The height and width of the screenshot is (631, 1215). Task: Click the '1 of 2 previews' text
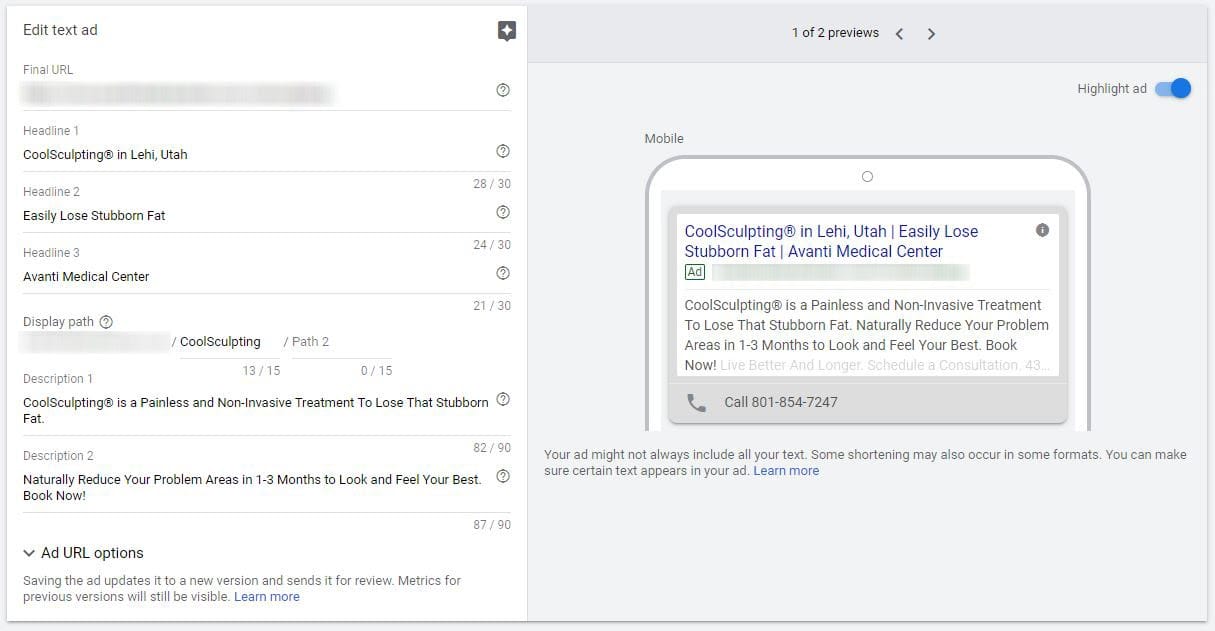pyautogui.click(x=835, y=33)
